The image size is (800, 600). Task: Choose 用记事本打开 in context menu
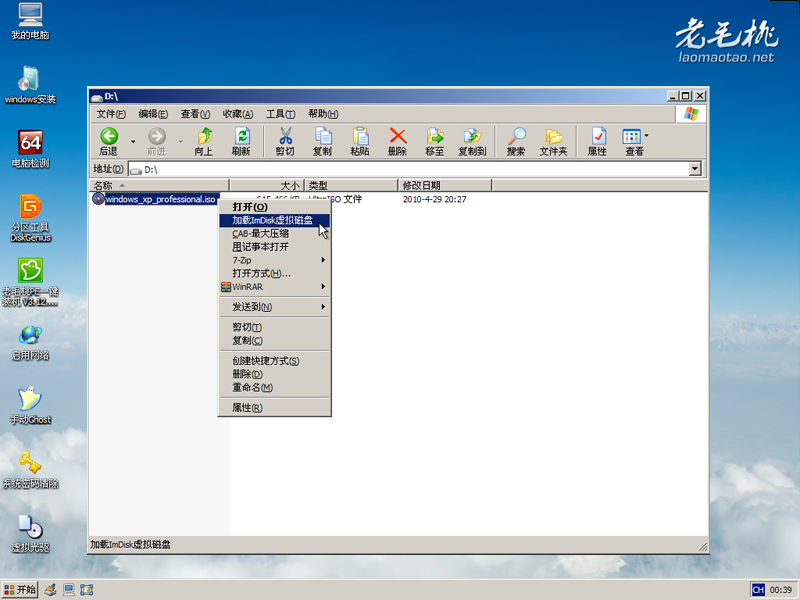coord(274,247)
